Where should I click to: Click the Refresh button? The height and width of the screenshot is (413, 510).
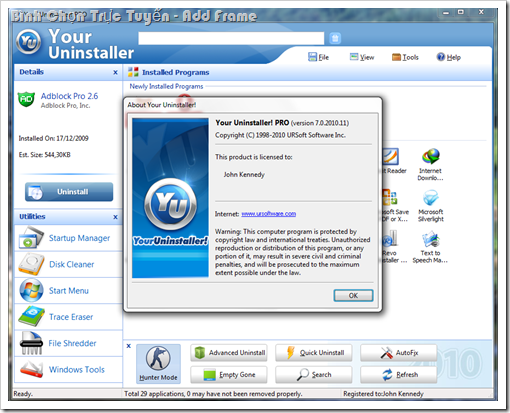point(398,375)
